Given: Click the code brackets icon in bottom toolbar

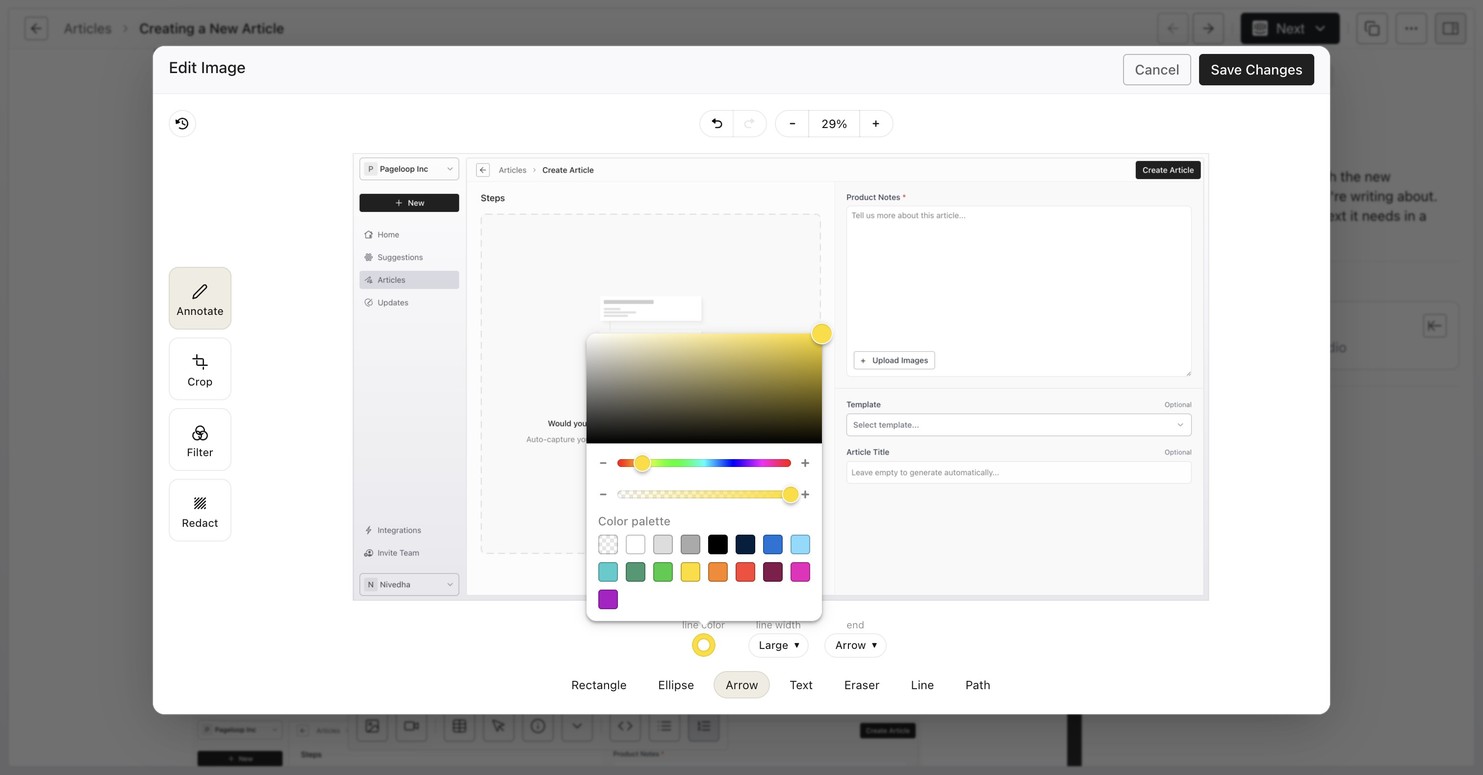Looking at the screenshot, I should (x=625, y=726).
